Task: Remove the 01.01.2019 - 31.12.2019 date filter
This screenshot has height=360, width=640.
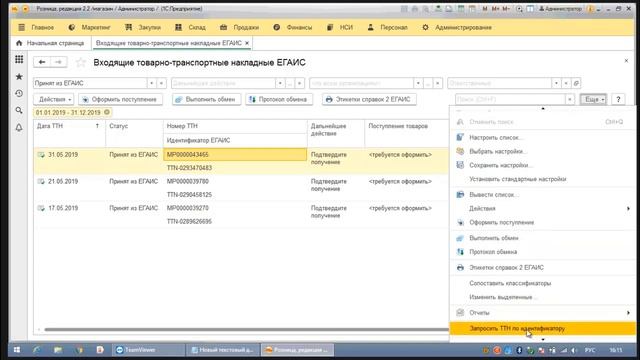Action: click(107, 112)
